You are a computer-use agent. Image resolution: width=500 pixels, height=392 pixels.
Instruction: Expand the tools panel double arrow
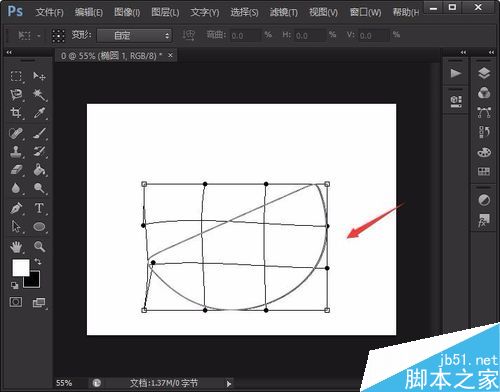(9, 52)
